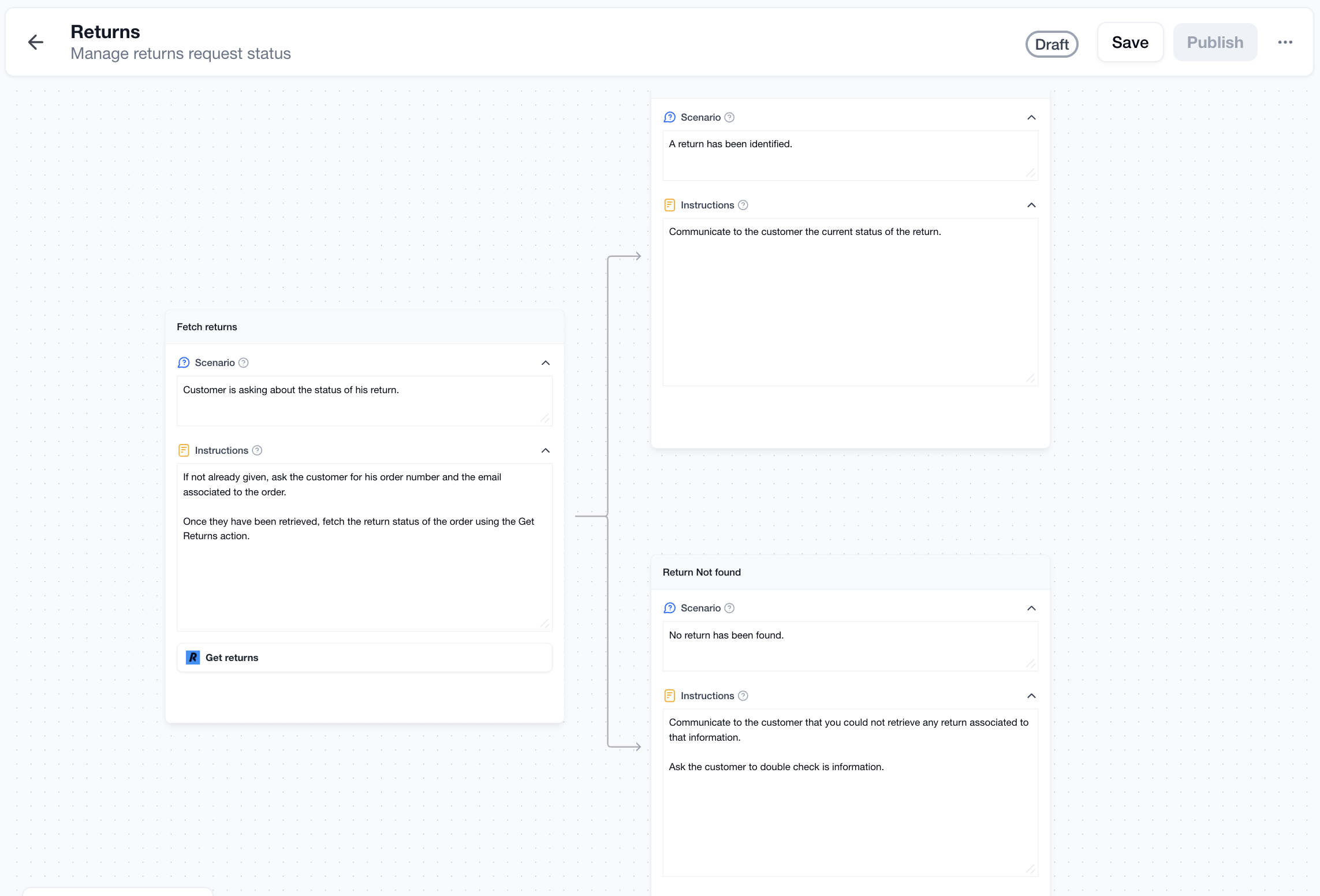Click the Instructions help icon in Fetch returns
1320x896 pixels.
[258, 450]
